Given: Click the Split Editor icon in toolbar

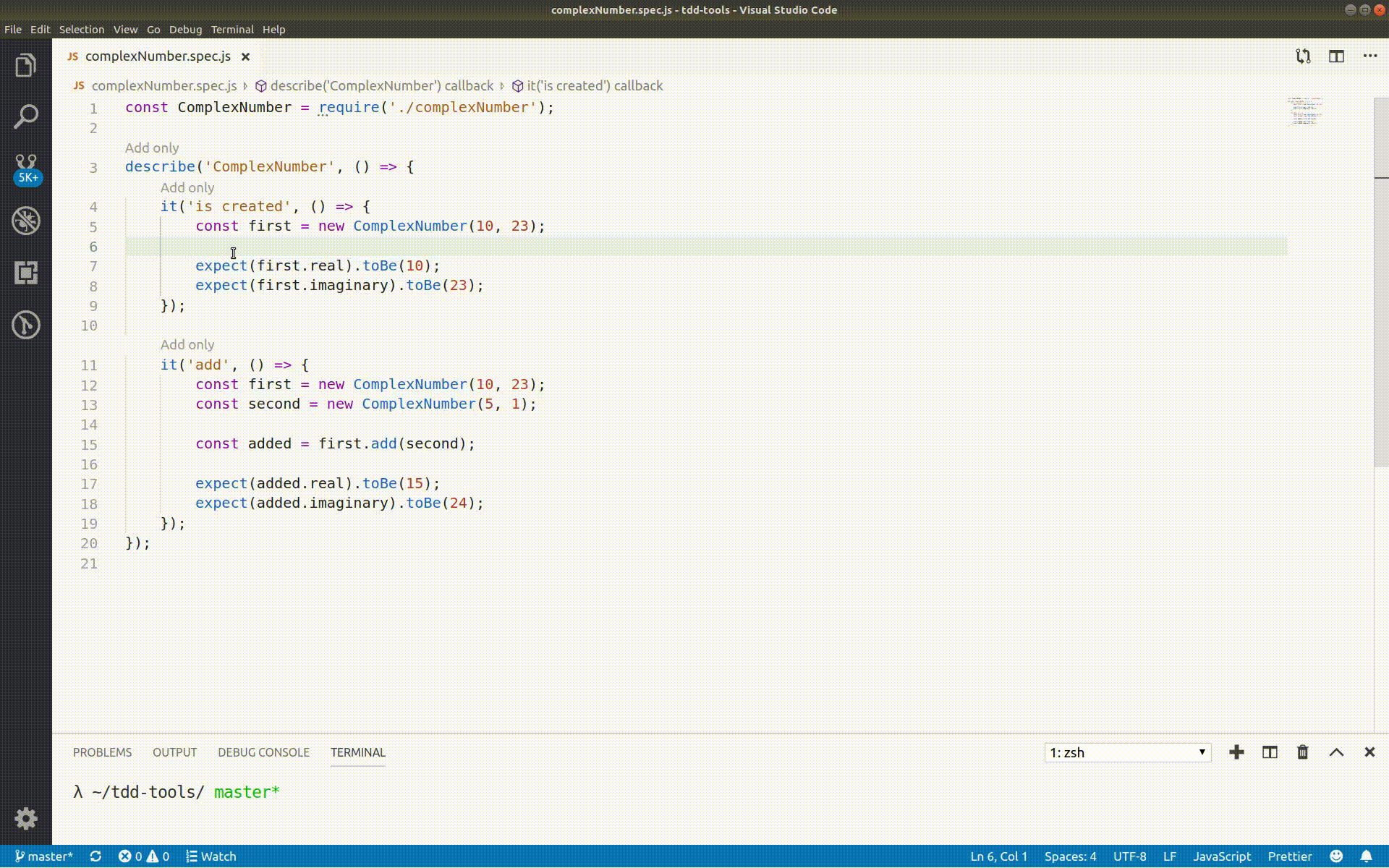Looking at the screenshot, I should click(x=1337, y=56).
